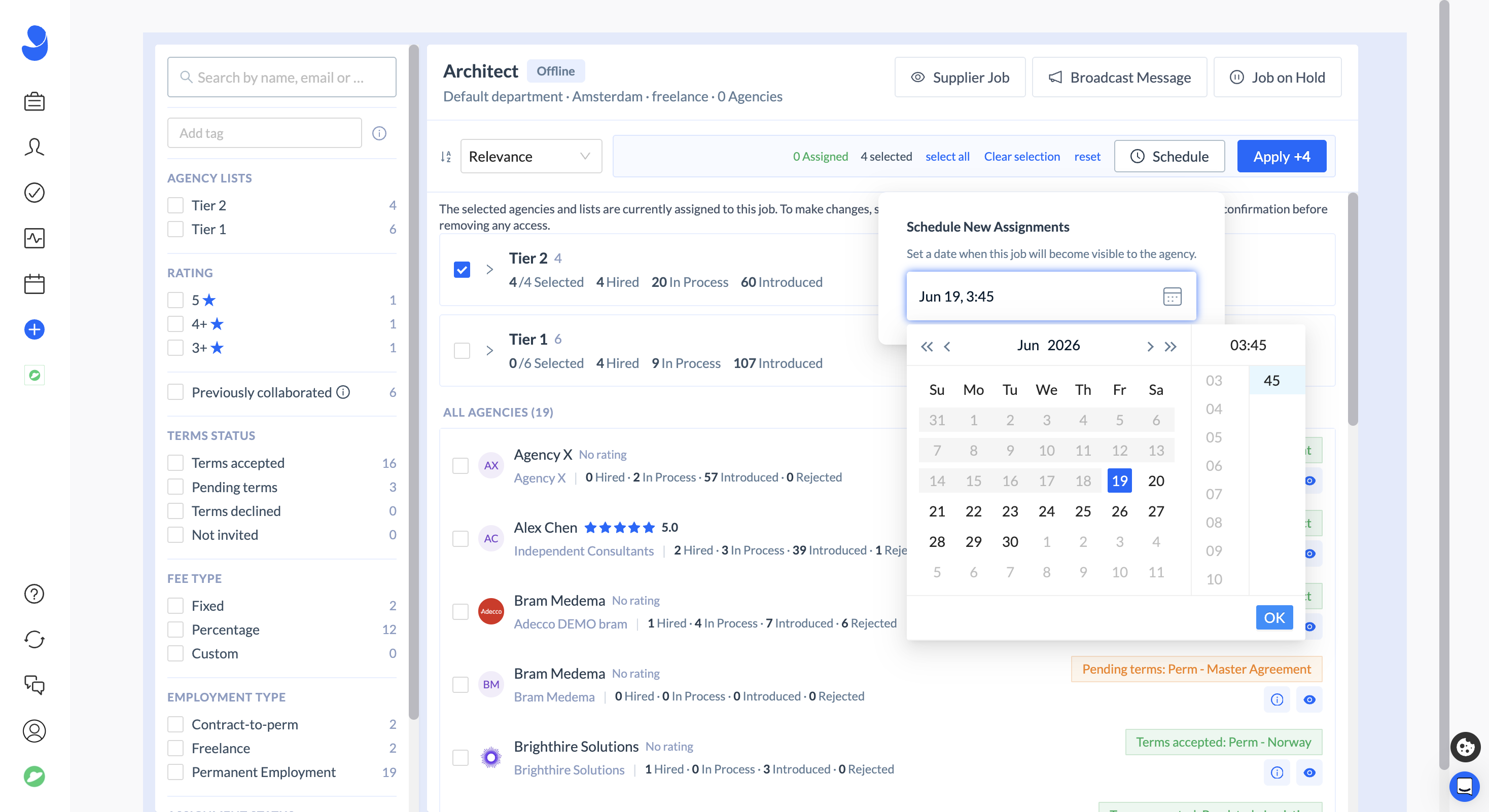The height and width of the screenshot is (812, 1489).
Task: Go to previous month in date picker
Action: 947,346
